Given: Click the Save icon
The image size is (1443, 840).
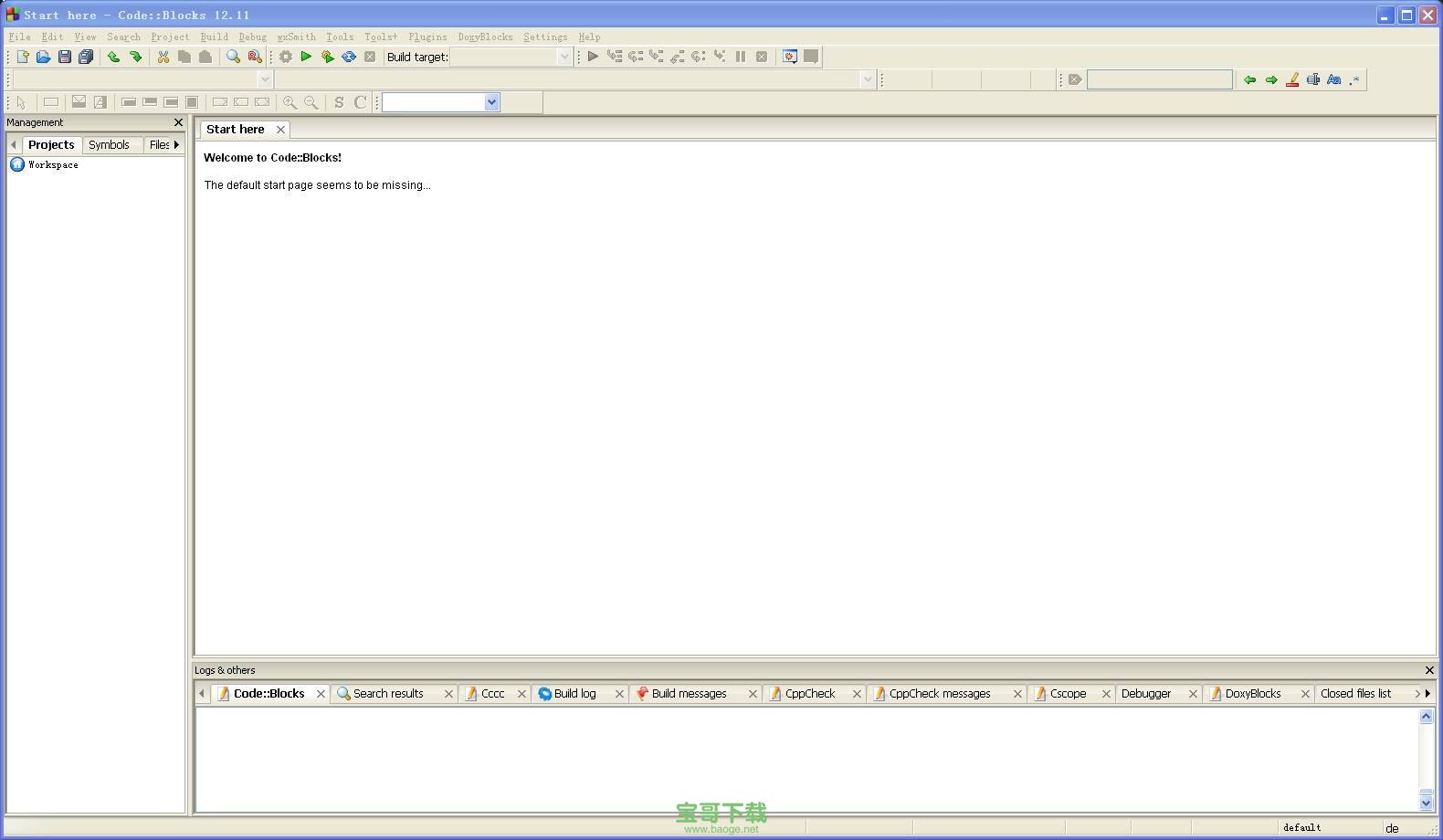Looking at the screenshot, I should tap(64, 57).
